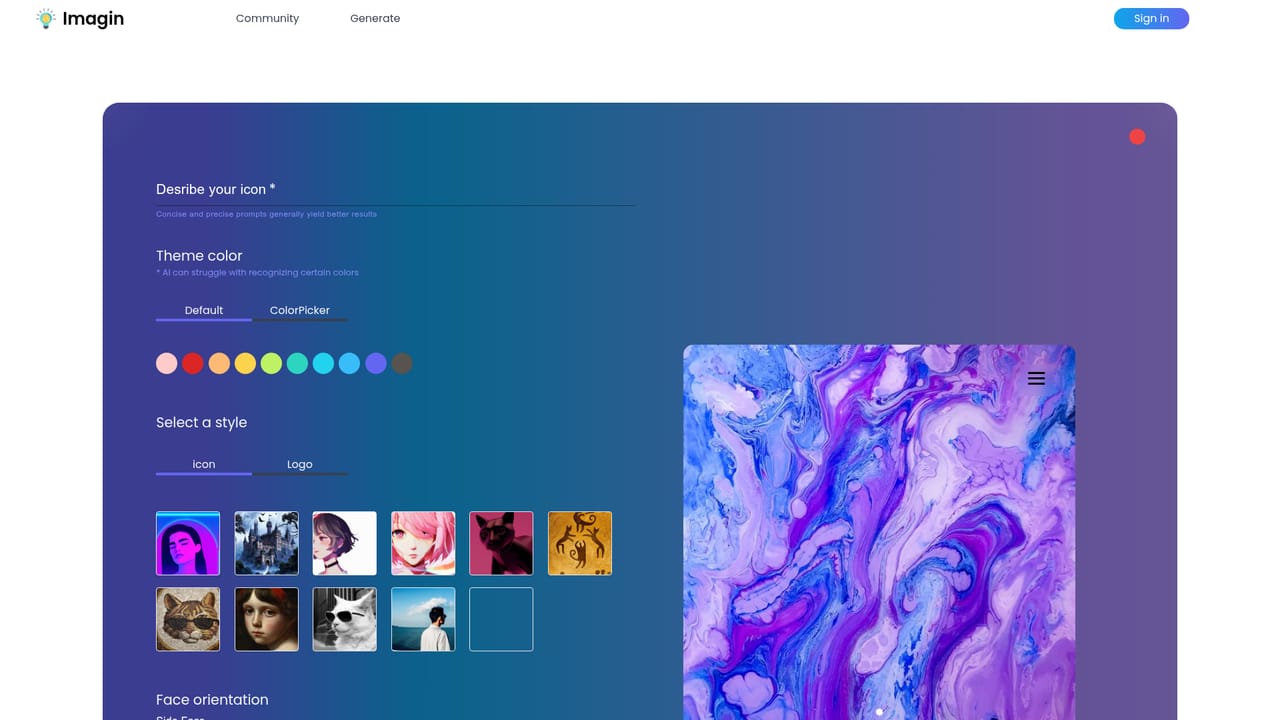This screenshot has width=1280, height=720.
Task: Focus the Describe your icon field
Action: [396, 190]
